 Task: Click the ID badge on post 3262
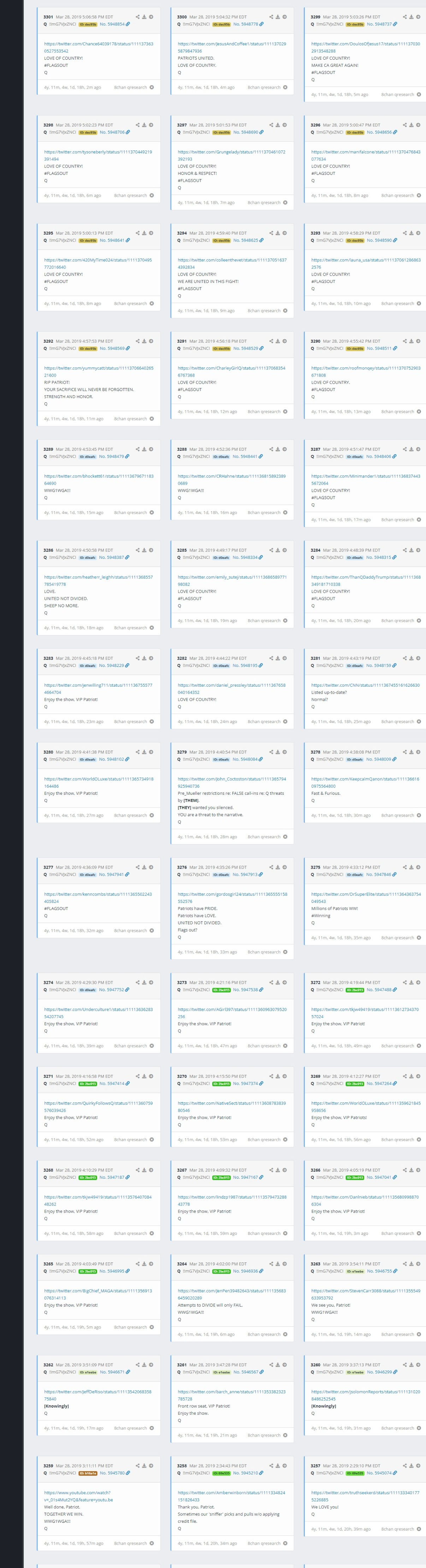point(88,1372)
